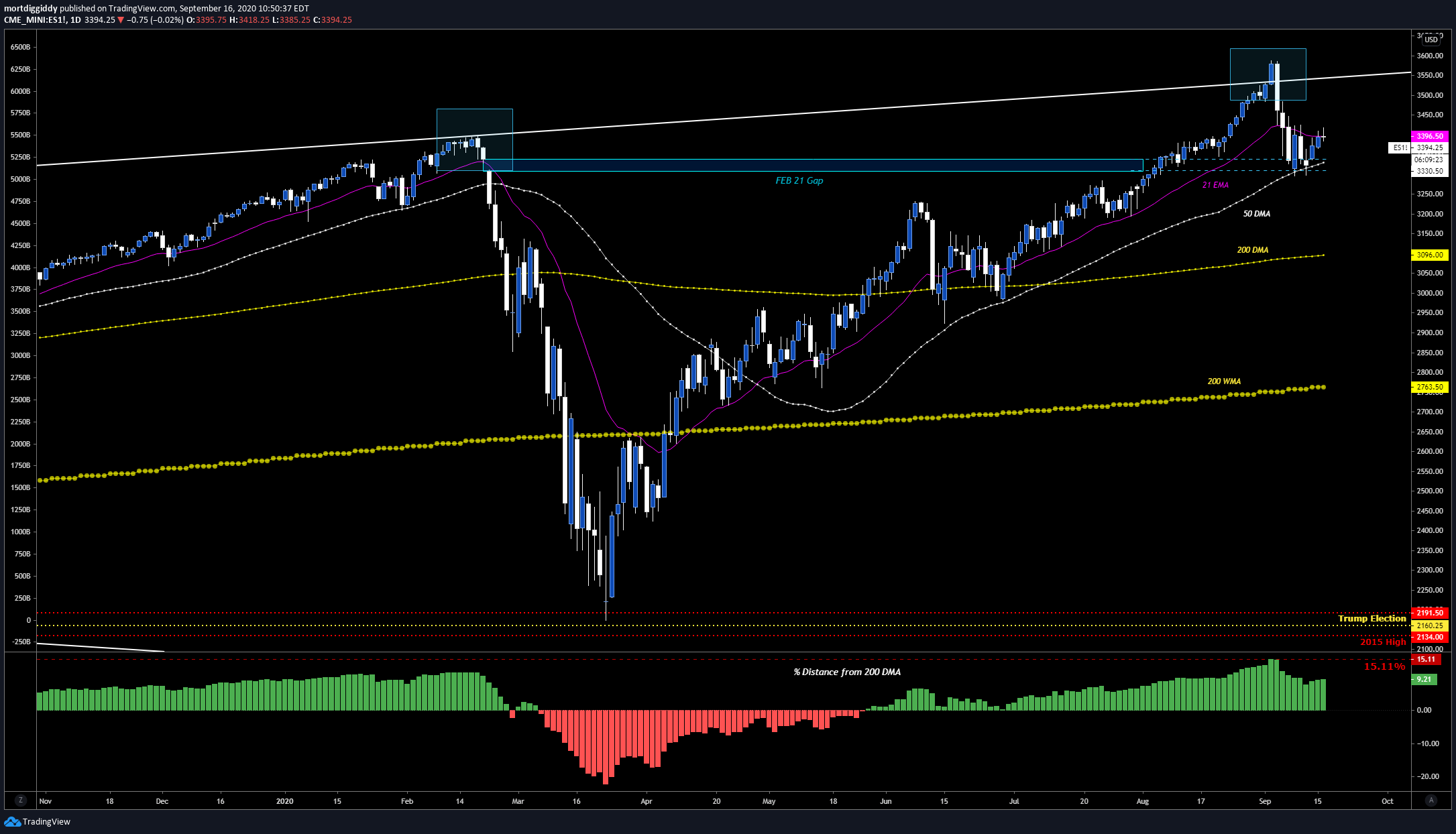This screenshot has width=1456, height=834.
Task: Select the 50 DMA label
Action: pyautogui.click(x=1256, y=214)
